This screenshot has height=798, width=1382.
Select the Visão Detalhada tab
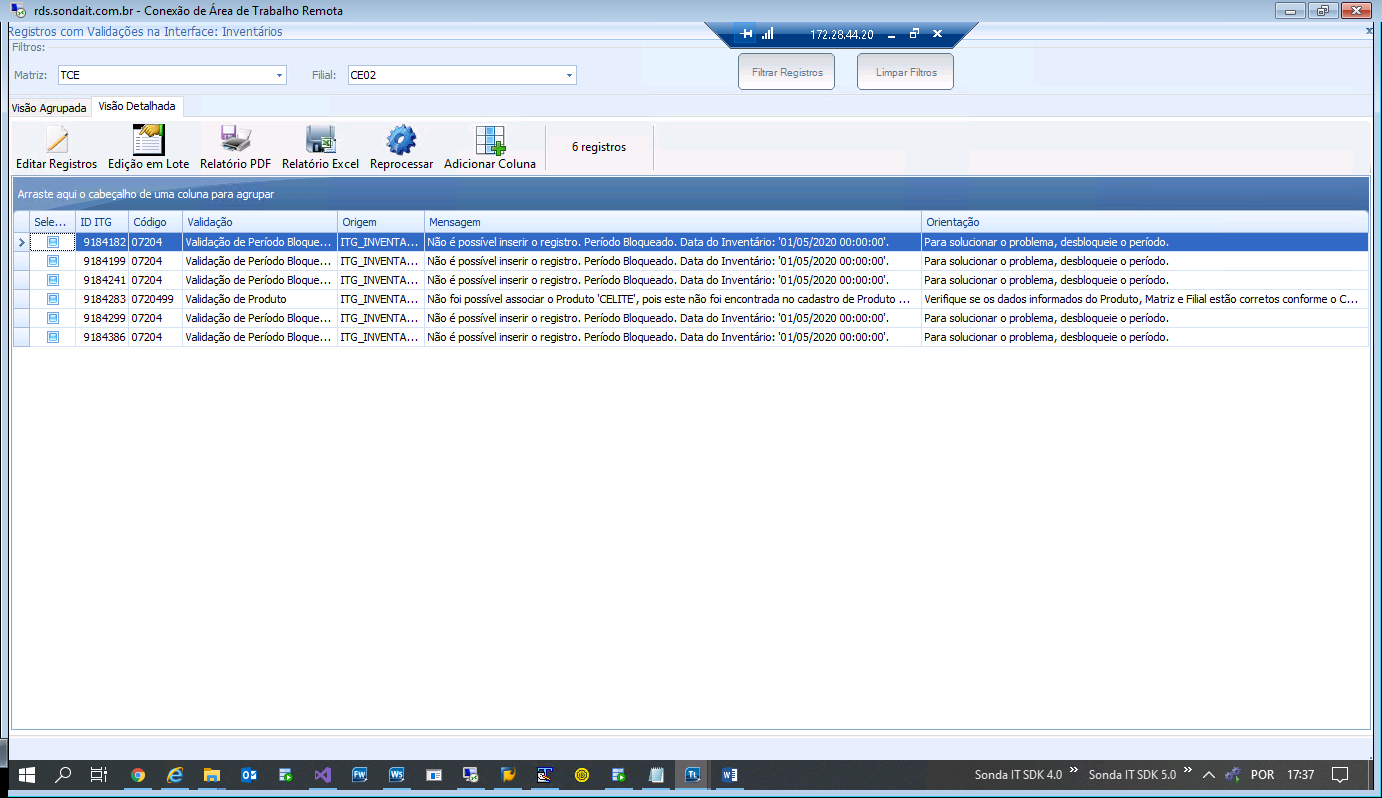[x=137, y=106]
